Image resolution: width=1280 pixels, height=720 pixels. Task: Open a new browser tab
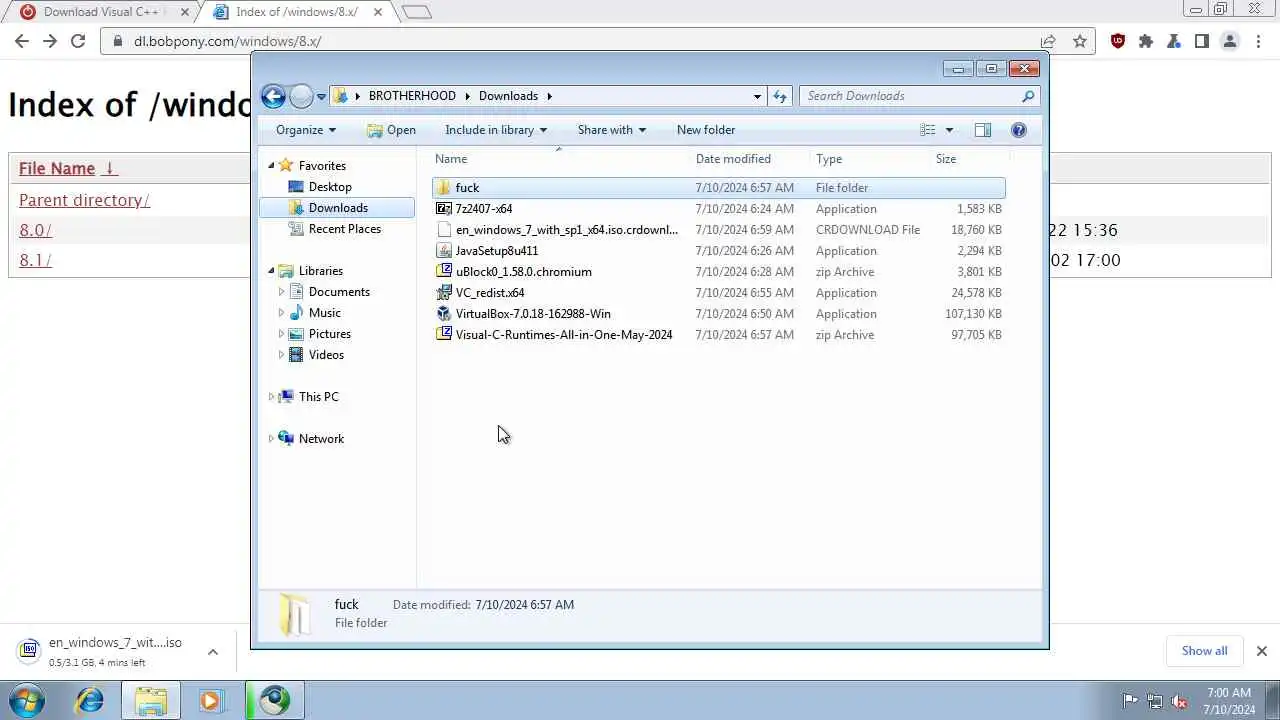click(416, 12)
